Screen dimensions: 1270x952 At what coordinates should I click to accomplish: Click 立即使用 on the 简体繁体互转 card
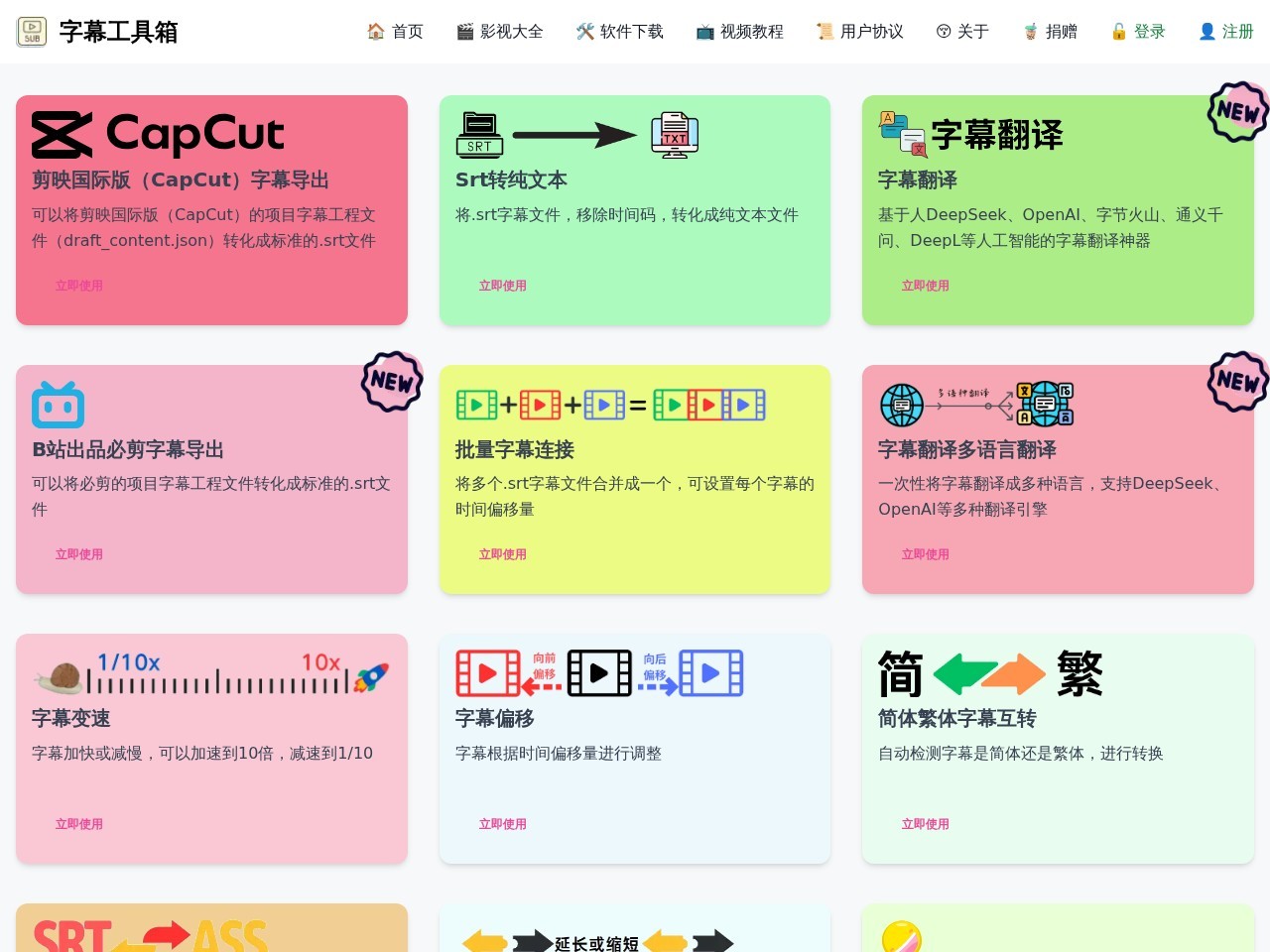(925, 823)
